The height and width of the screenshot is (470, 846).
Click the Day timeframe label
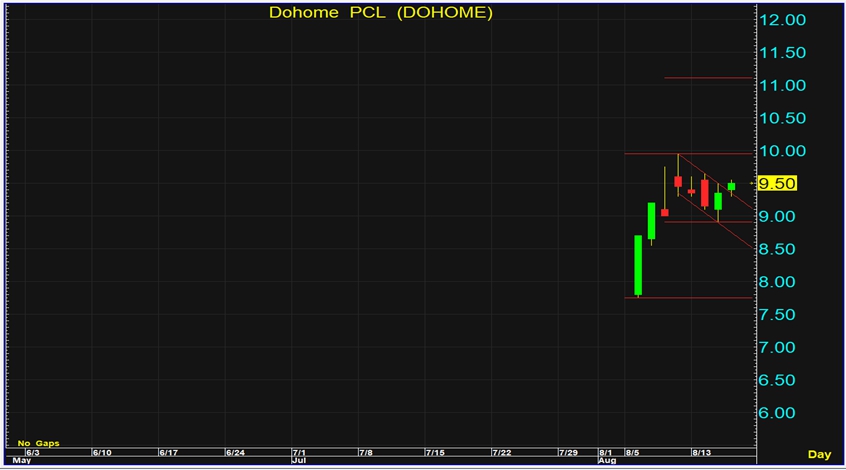(x=819, y=454)
